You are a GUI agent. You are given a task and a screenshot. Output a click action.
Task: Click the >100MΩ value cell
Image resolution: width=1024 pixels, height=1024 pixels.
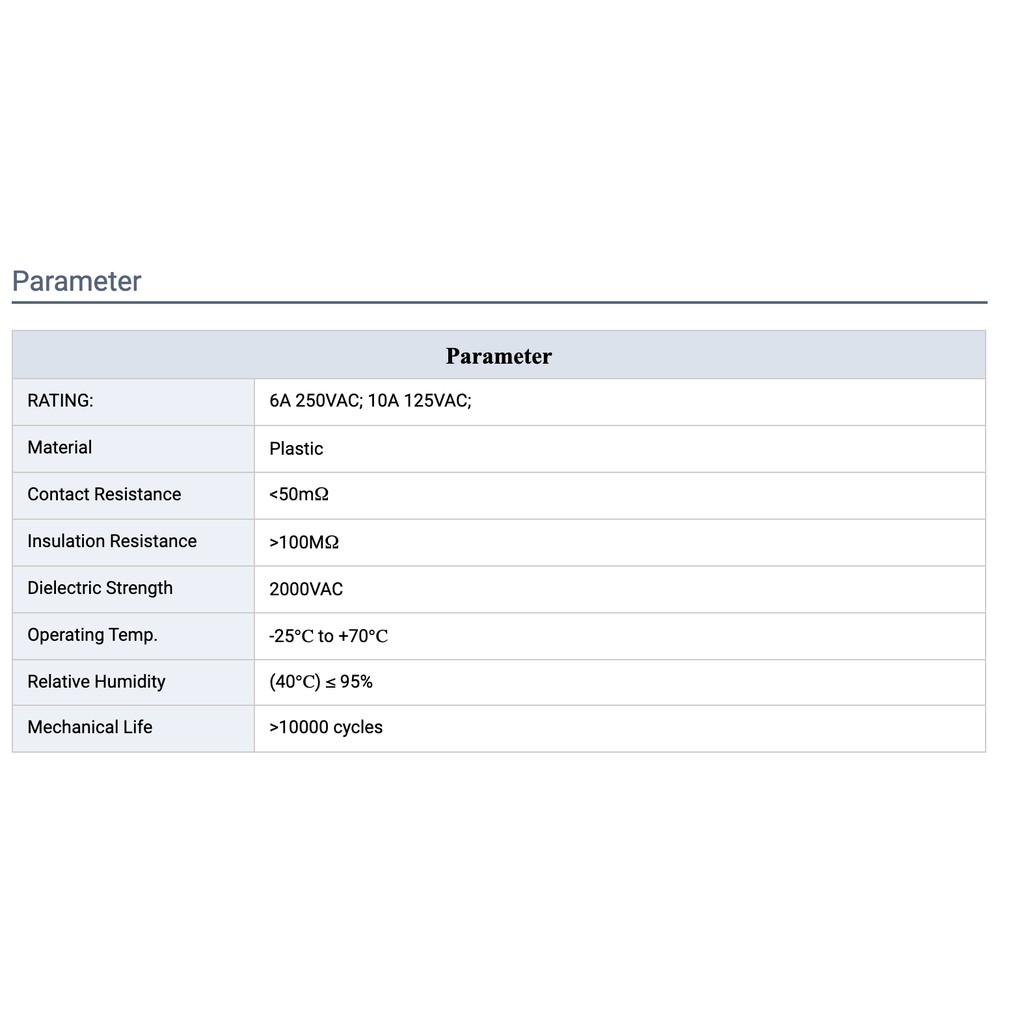point(304,542)
